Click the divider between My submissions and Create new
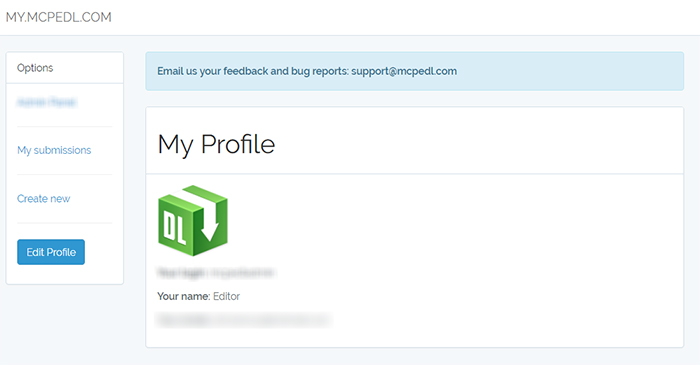The width and height of the screenshot is (700, 365). [x=65, y=174]
